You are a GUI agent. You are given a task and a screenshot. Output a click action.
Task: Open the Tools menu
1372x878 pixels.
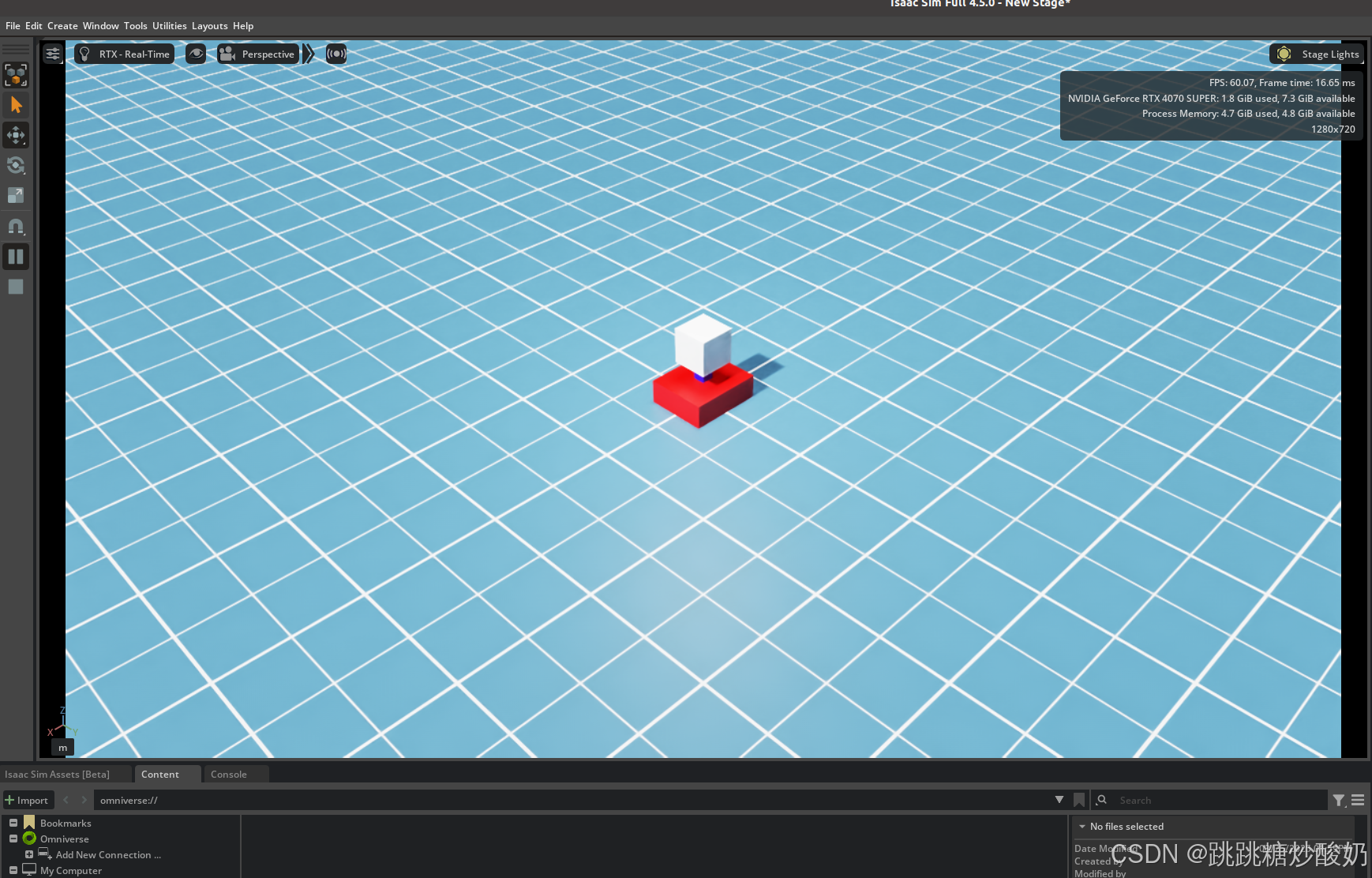(x=136, y=26)
